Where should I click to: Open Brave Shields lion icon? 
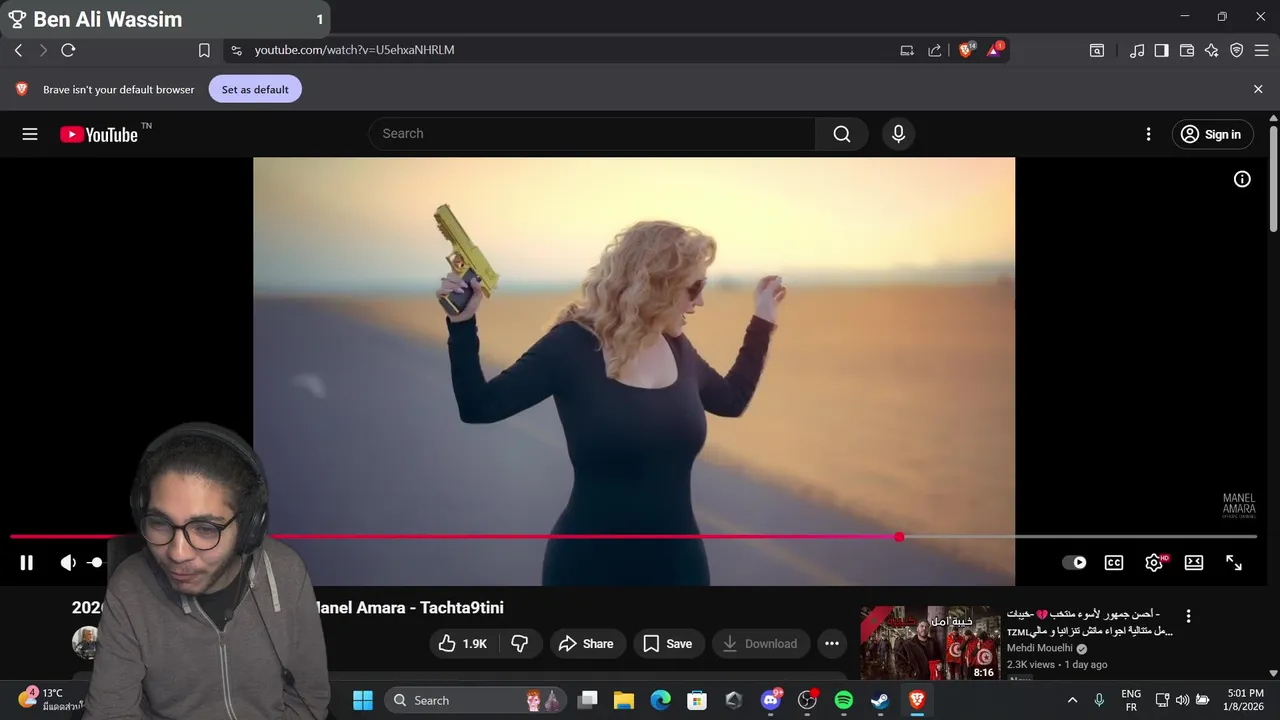coord(966,50)
